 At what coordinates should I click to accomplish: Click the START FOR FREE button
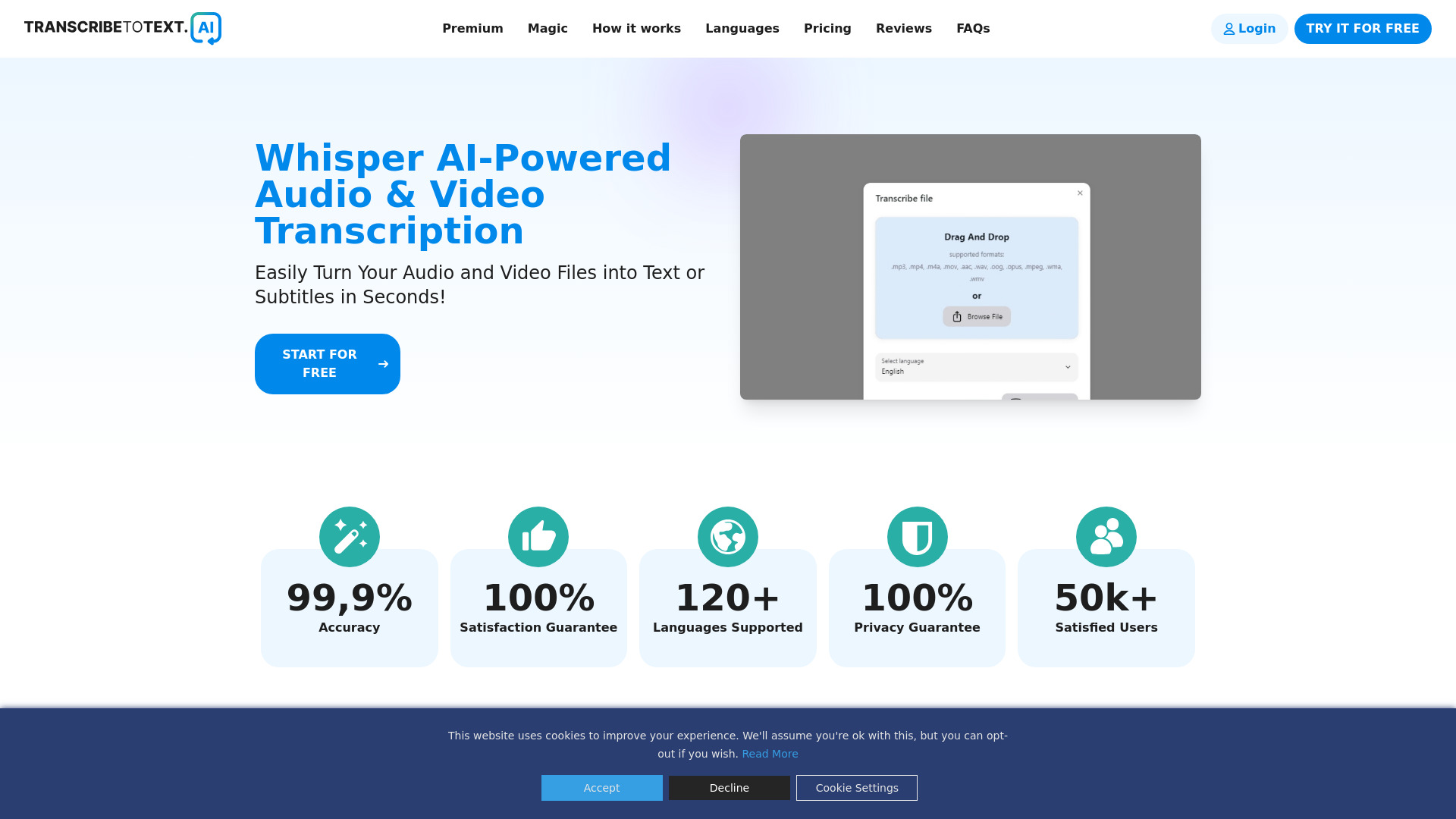[327, 364]
